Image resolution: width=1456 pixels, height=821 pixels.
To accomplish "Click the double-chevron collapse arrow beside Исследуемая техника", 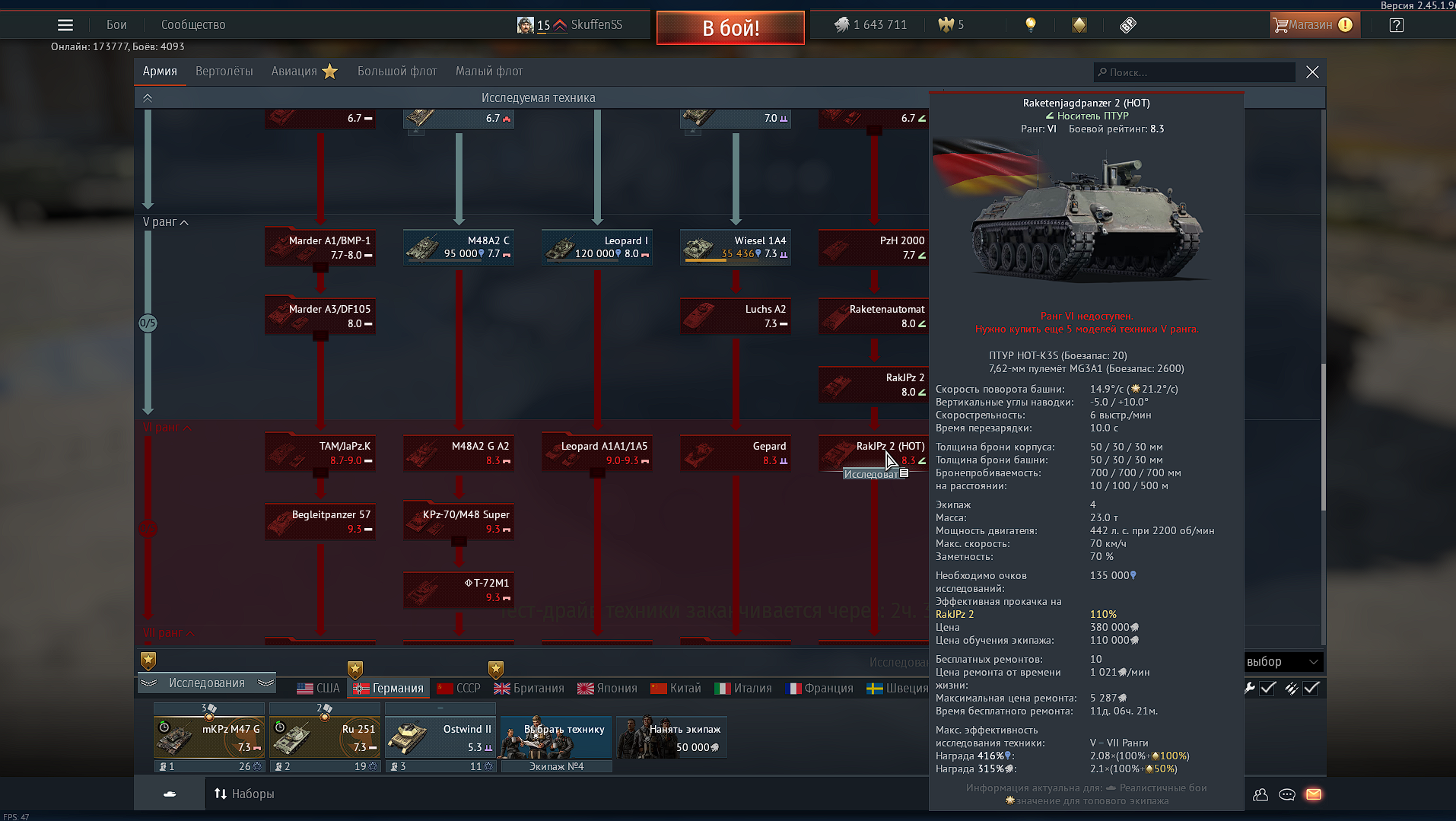I will (148, 98).
